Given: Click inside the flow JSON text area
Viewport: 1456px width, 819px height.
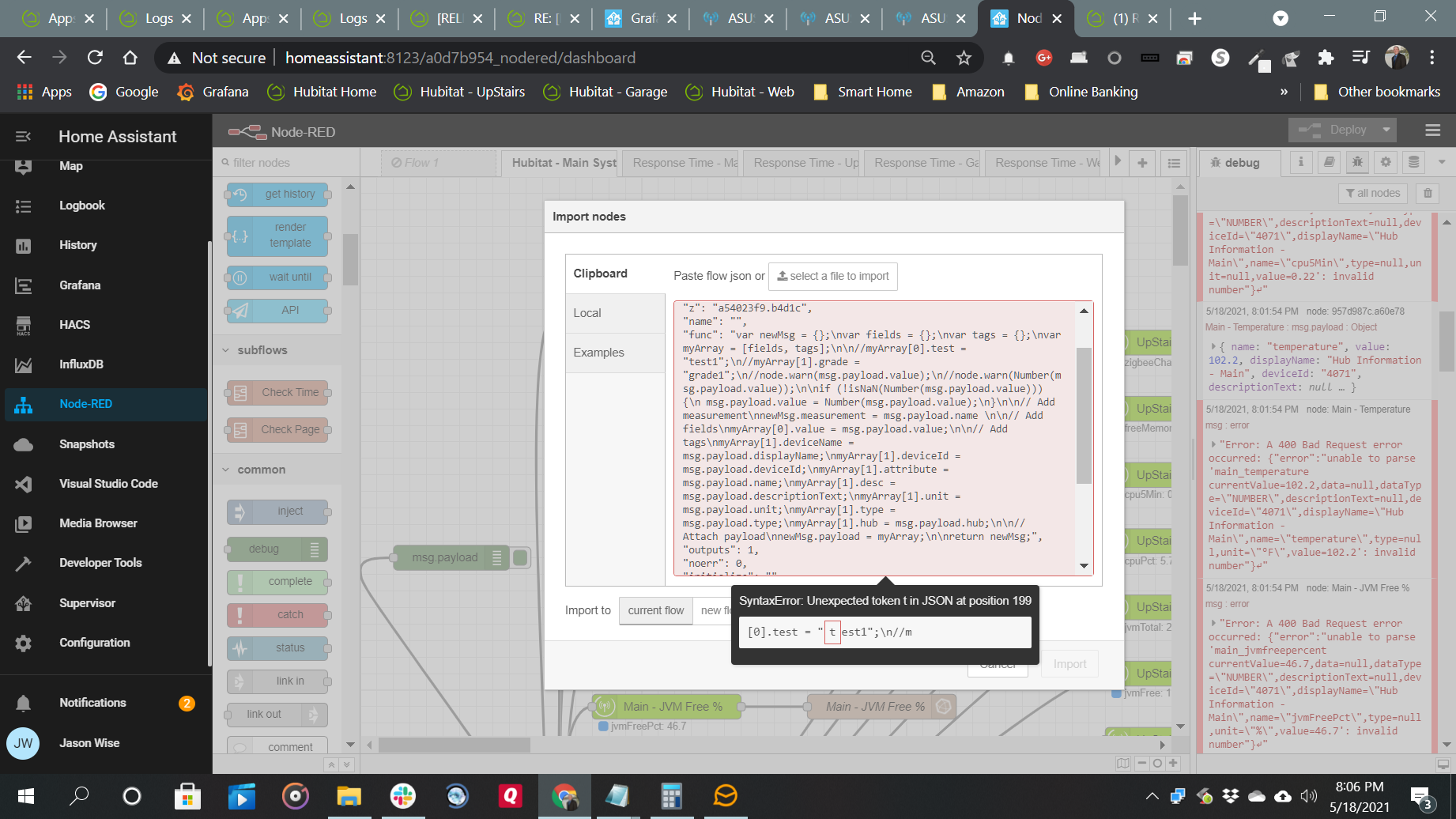Looking at the screenshot, I should pyautogui.click(x=869, y=435).
